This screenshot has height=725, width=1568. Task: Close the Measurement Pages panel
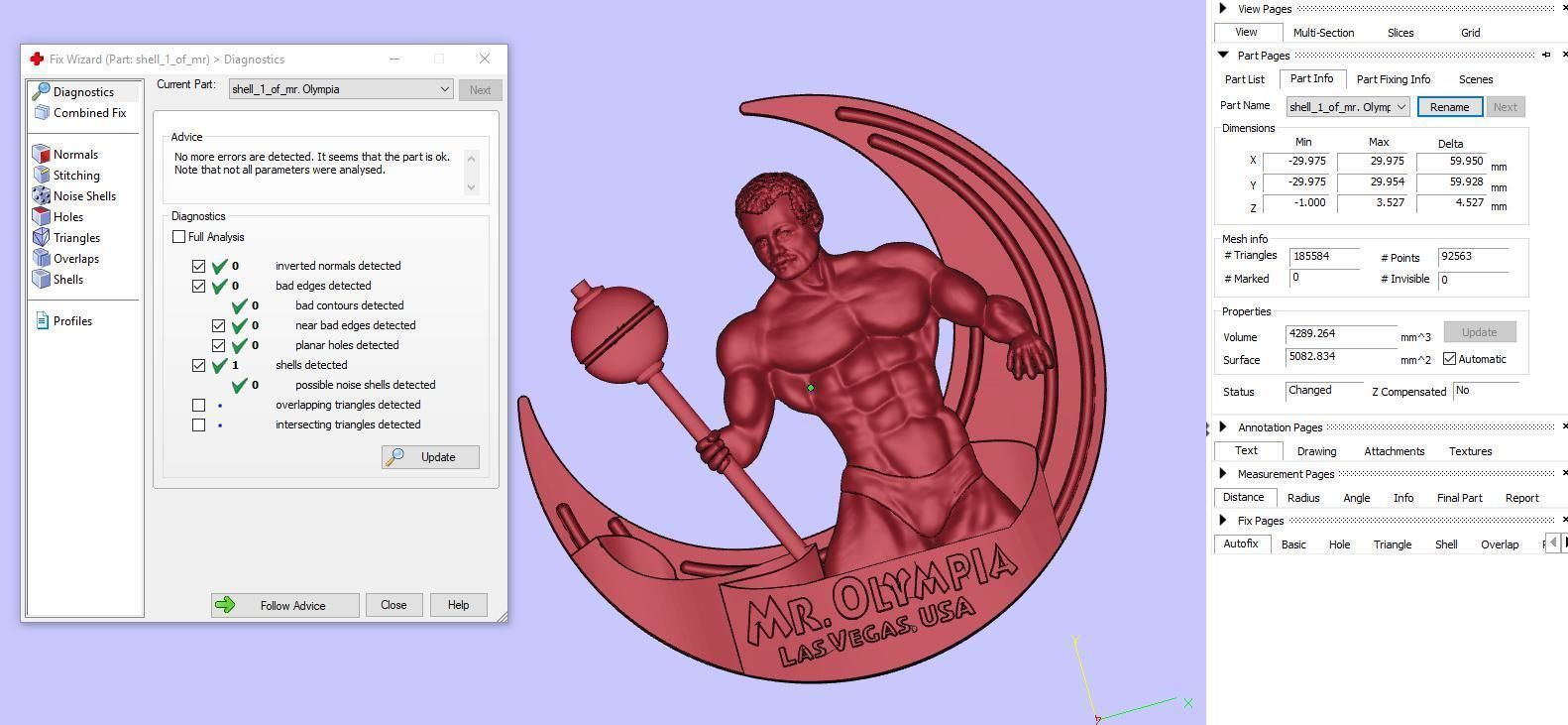click(1564, 473)
